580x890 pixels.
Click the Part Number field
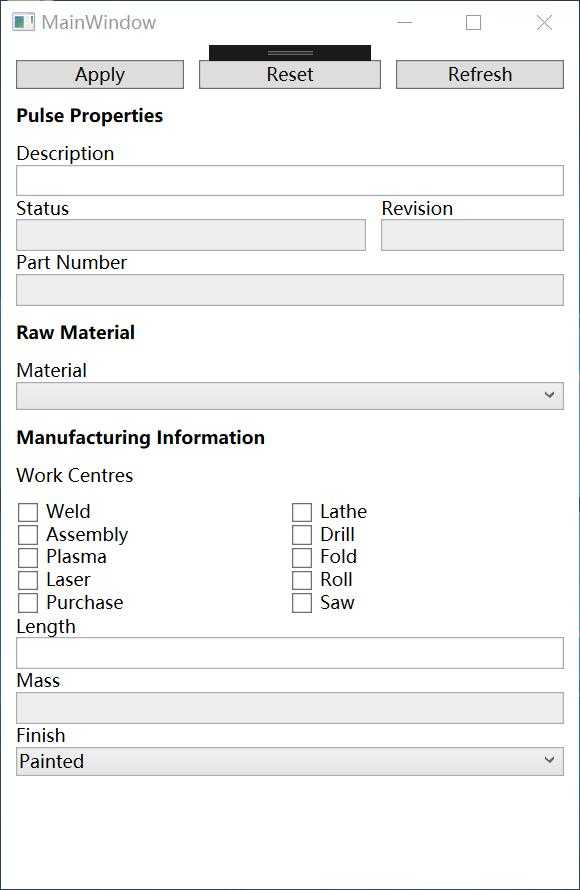pyautogui.click(x=290, y=290)
